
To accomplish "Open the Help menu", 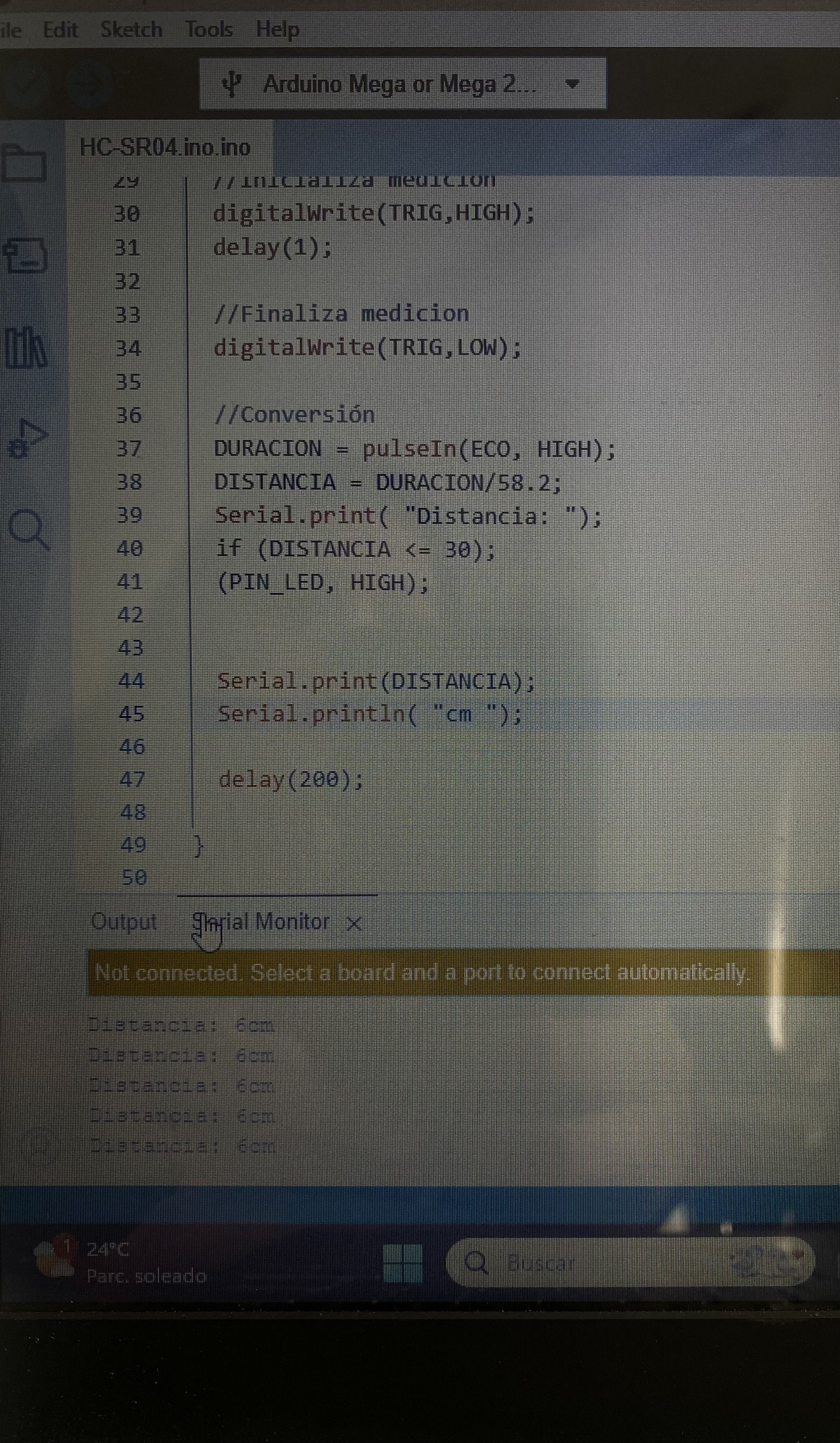I will pos(277,30).
